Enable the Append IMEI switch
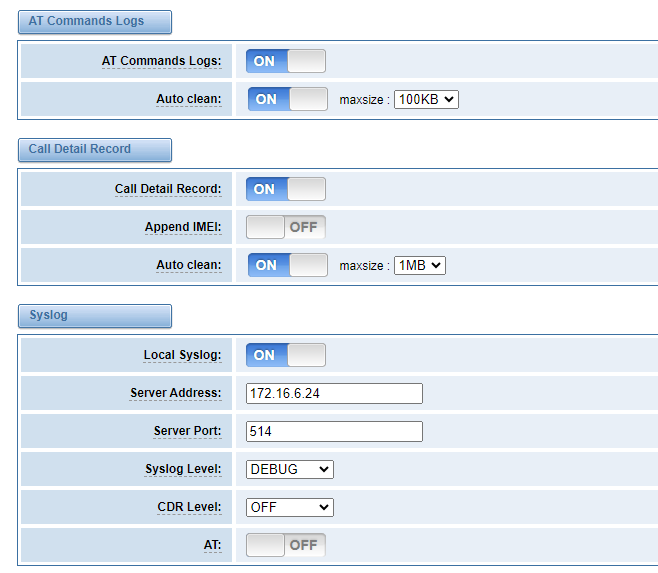 (286, 227)
